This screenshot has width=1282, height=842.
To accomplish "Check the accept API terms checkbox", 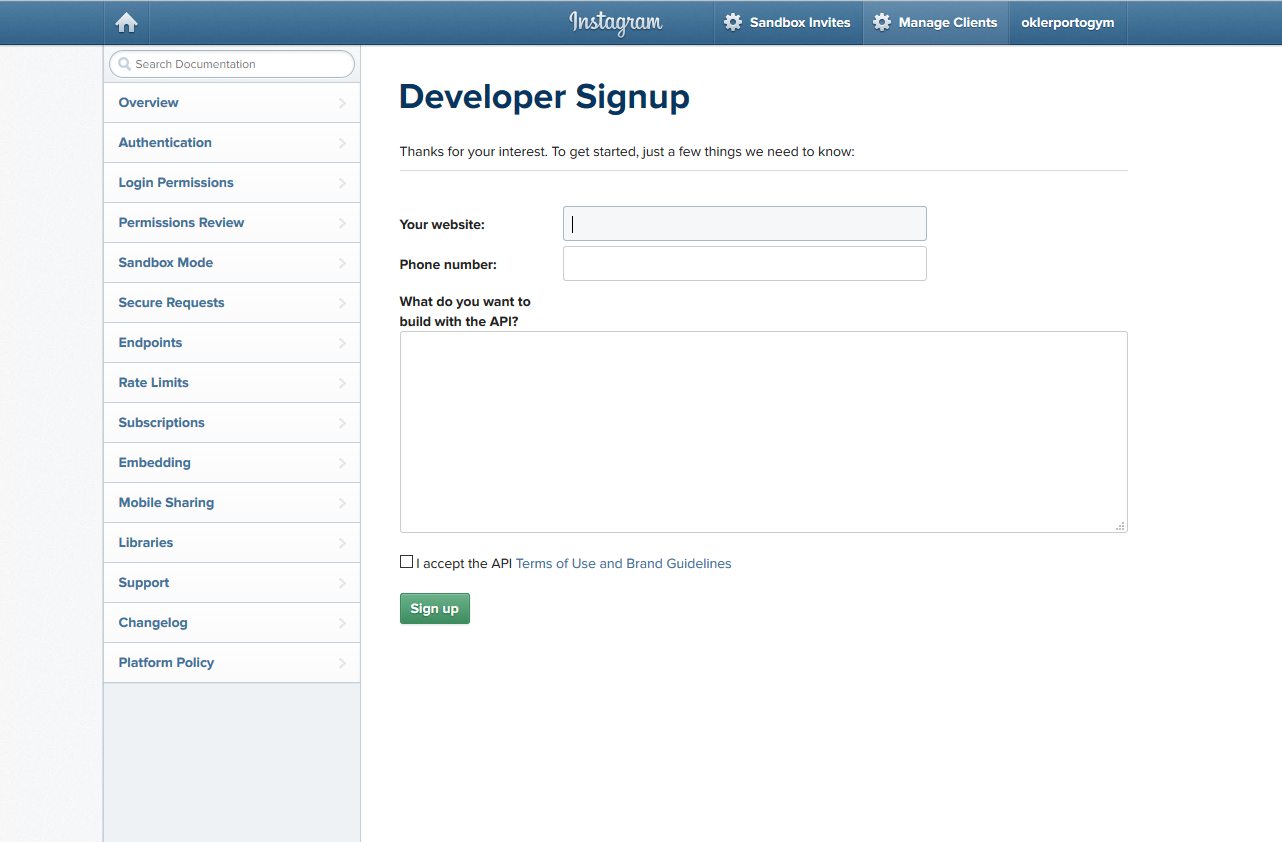I will coord(406,562).
